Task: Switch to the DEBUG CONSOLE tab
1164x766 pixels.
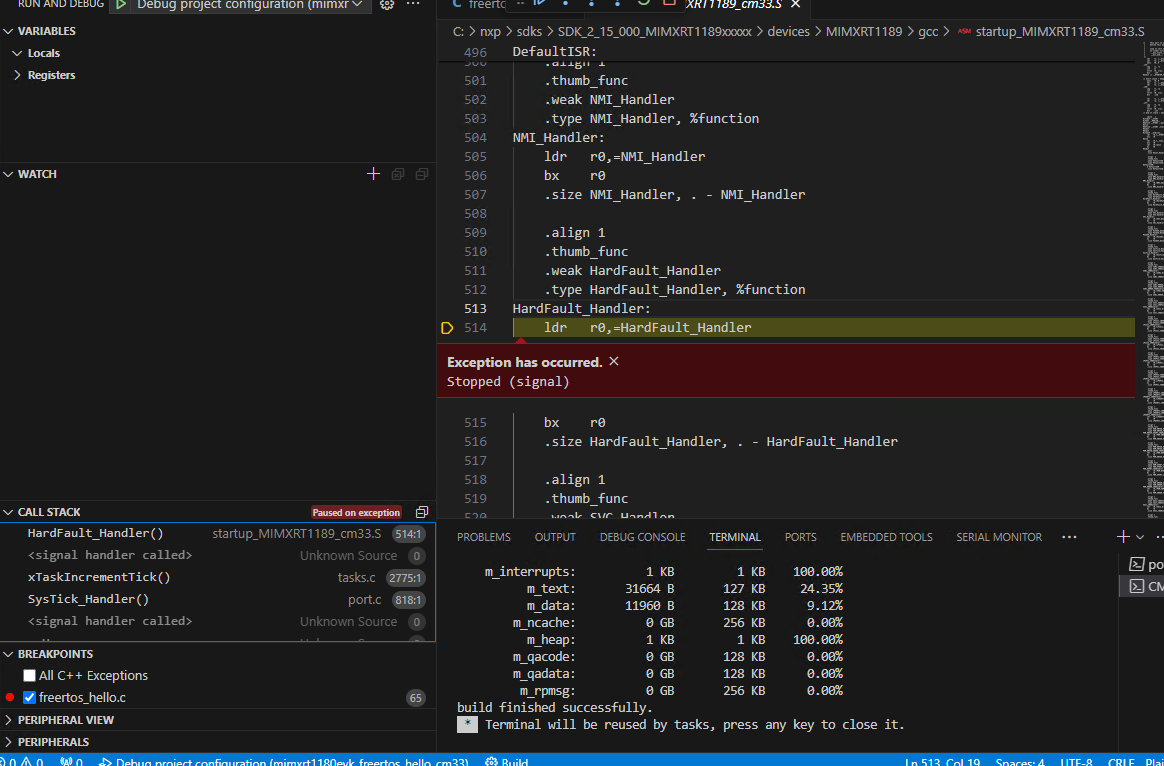Action: [642, 537]
